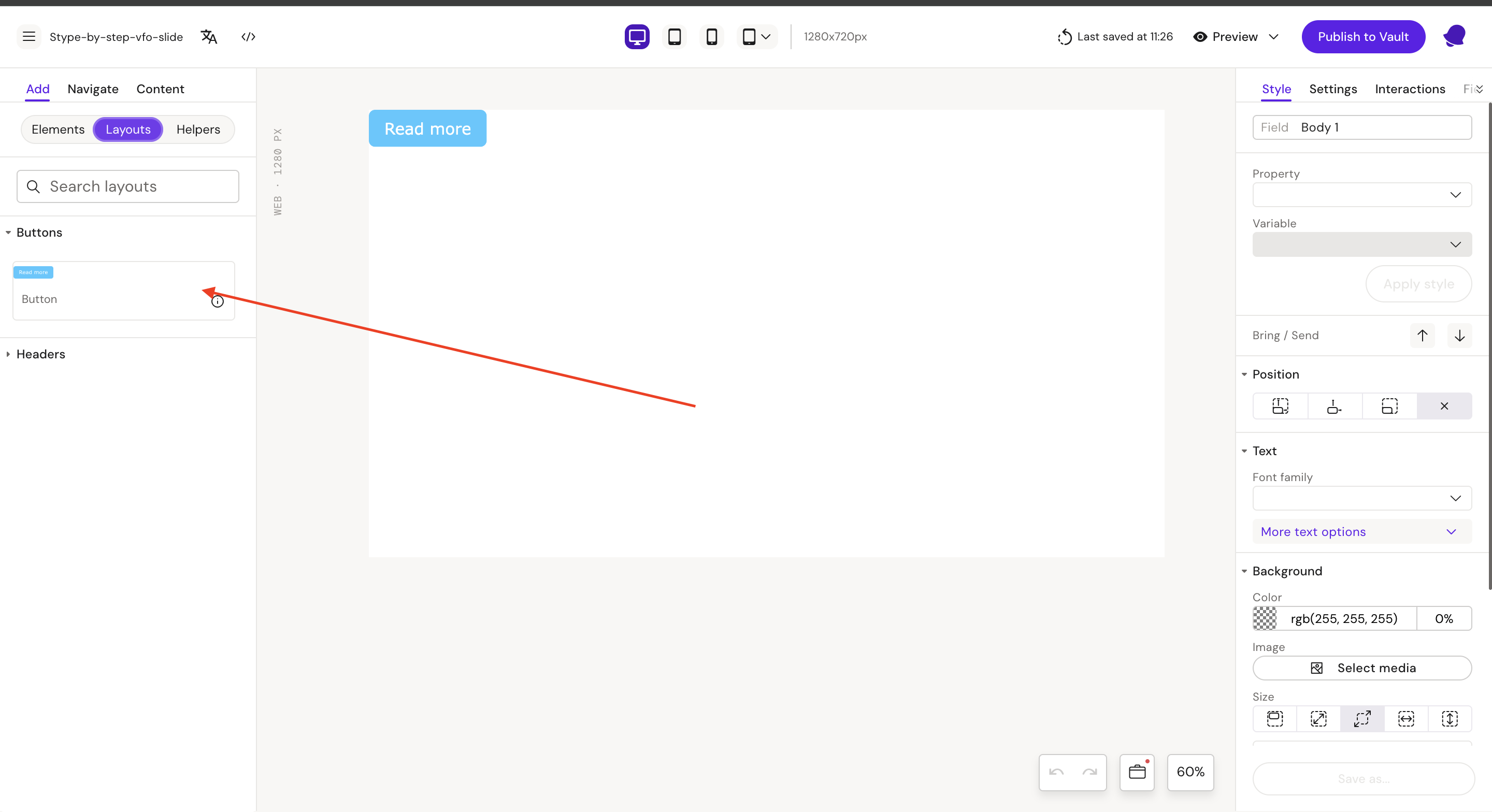
Task: Open the Variable dropdown
Action: tap(1361, 244)
